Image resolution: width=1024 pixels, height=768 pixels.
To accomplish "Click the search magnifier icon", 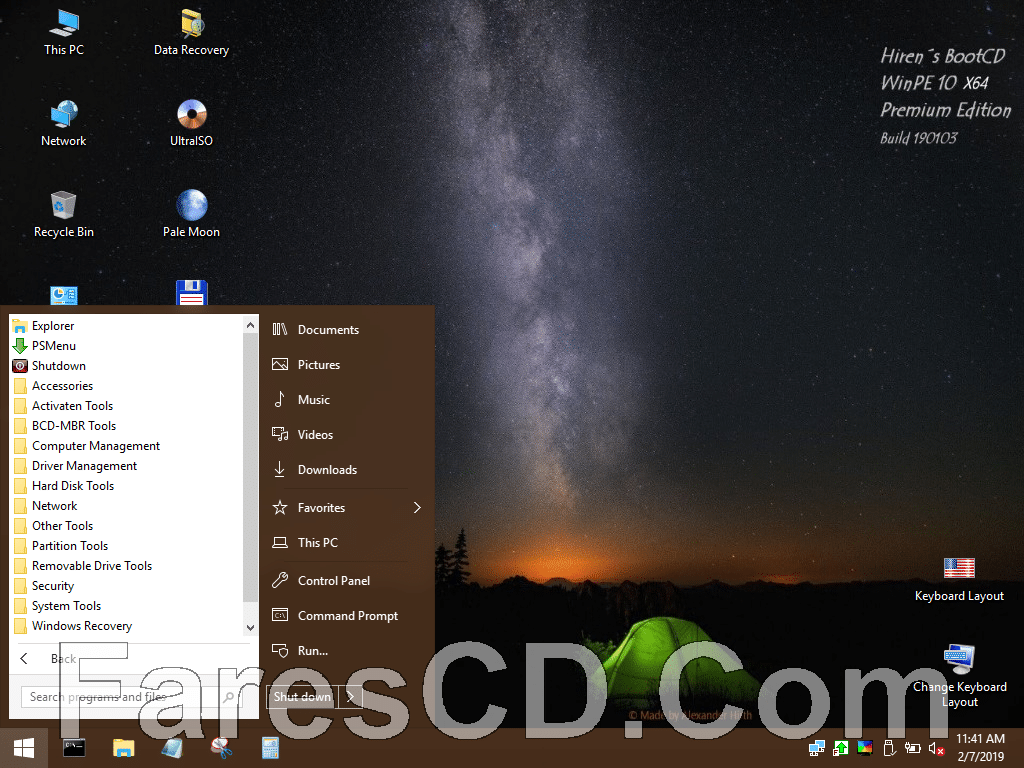I will (229, 697).
